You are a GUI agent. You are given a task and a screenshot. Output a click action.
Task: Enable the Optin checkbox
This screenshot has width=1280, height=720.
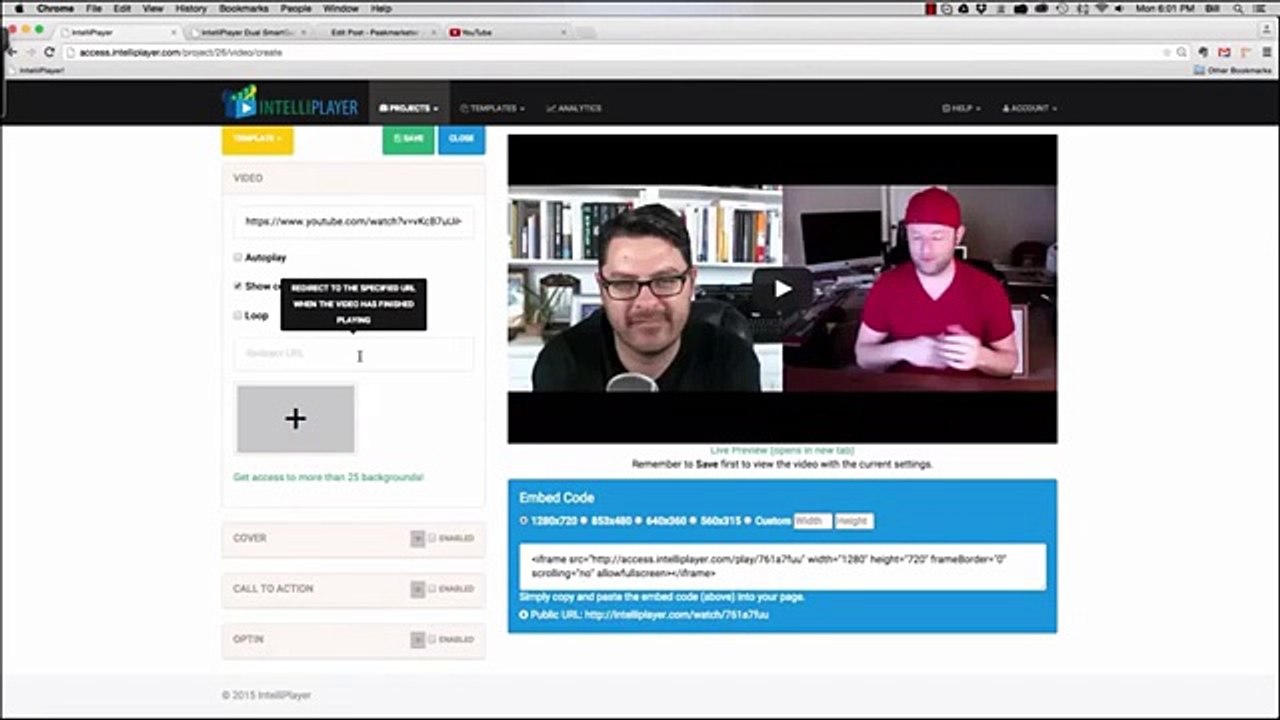[x=432, y=639]
